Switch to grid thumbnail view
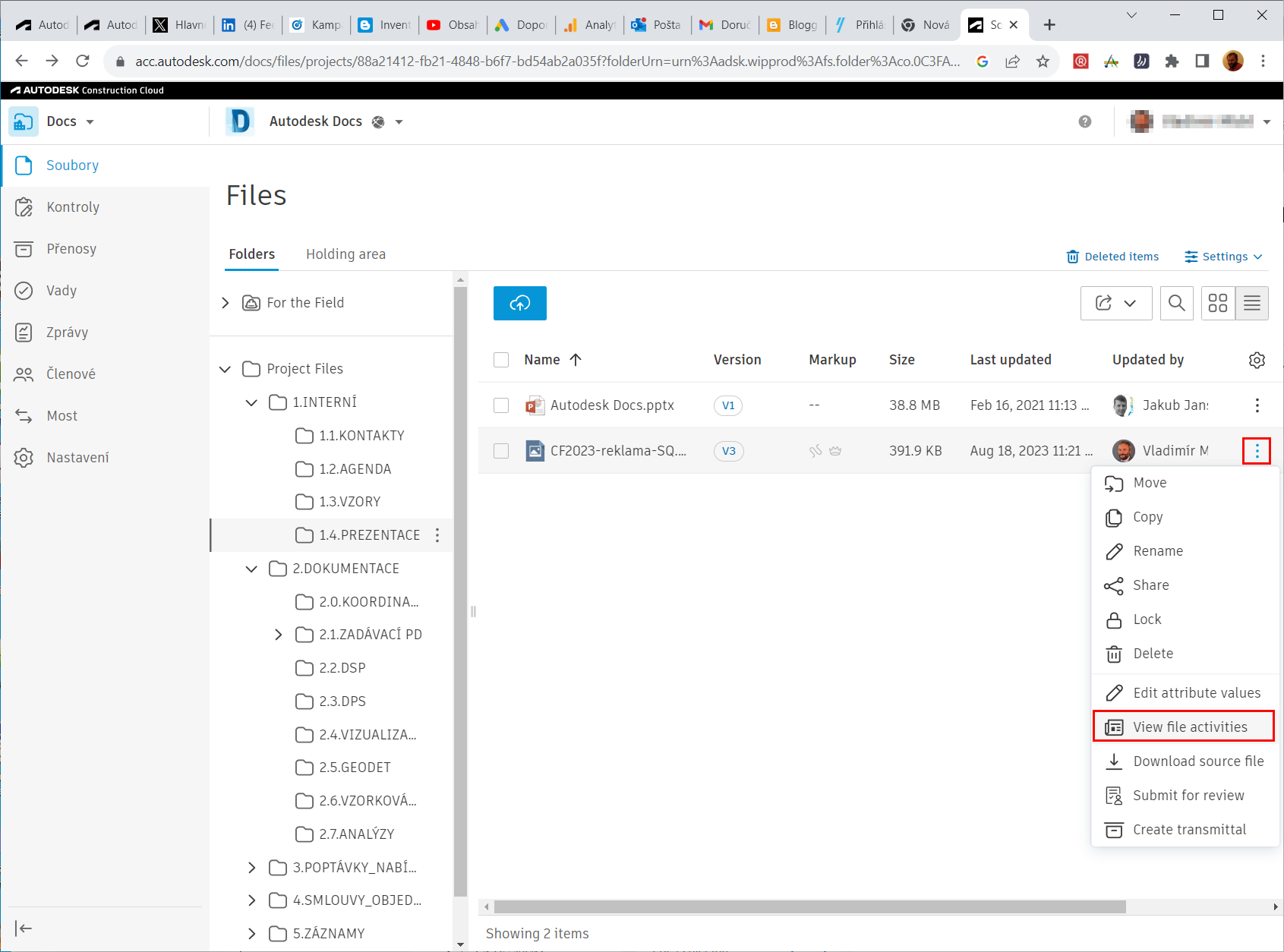 (x=1218, y=303)
